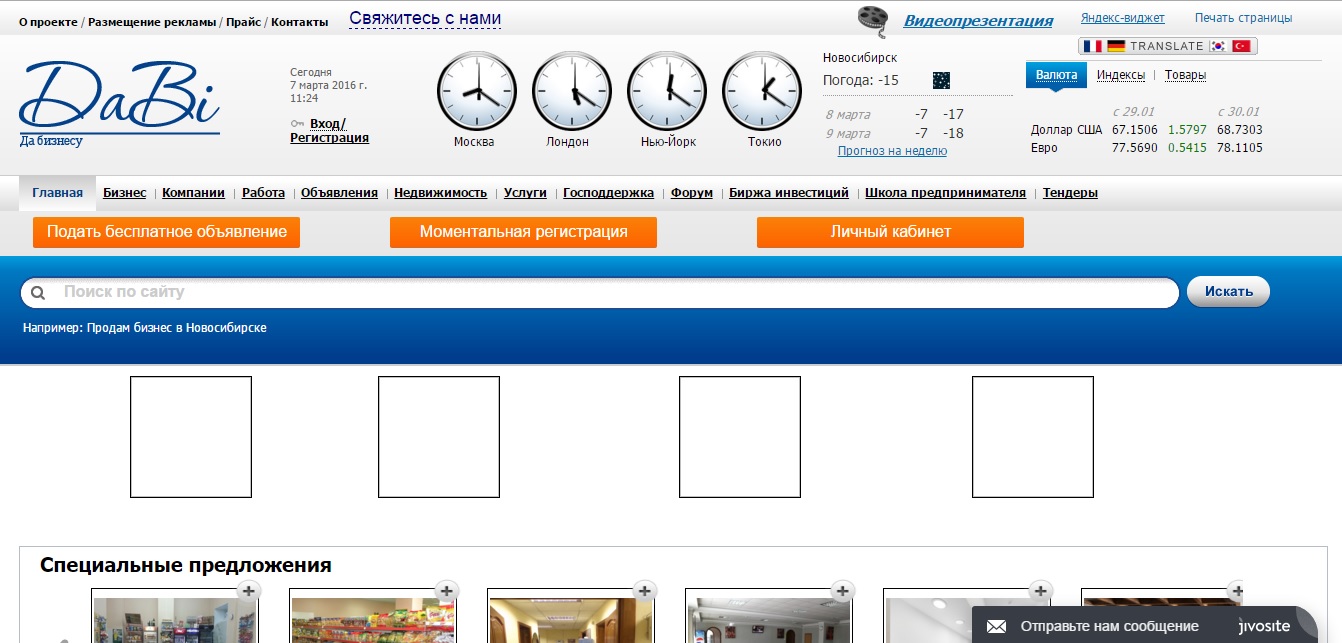Open the Услуги menu item
1342x643 pixels.
click(525, 193)
